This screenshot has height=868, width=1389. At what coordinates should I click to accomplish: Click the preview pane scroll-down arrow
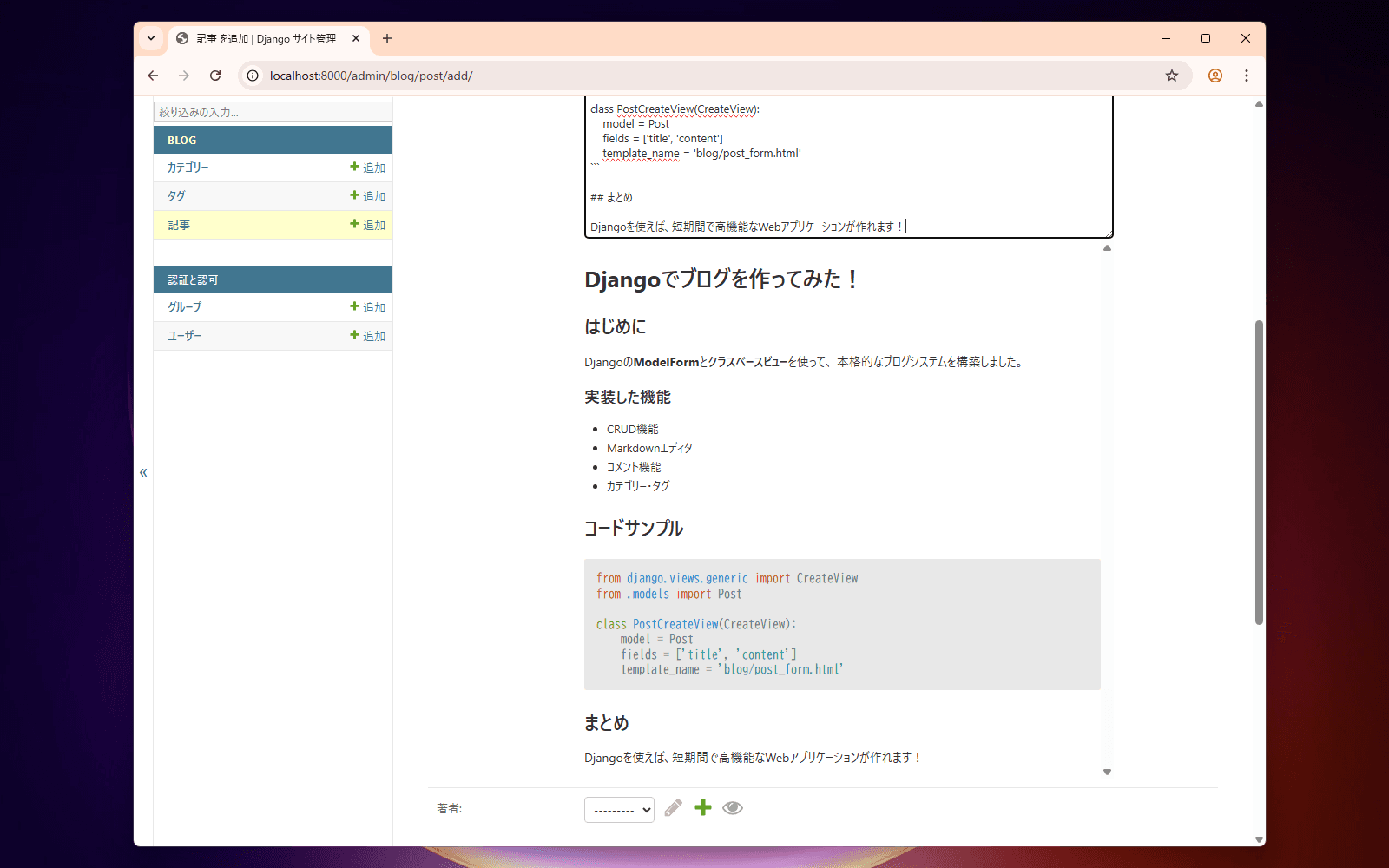(1107, 772)
